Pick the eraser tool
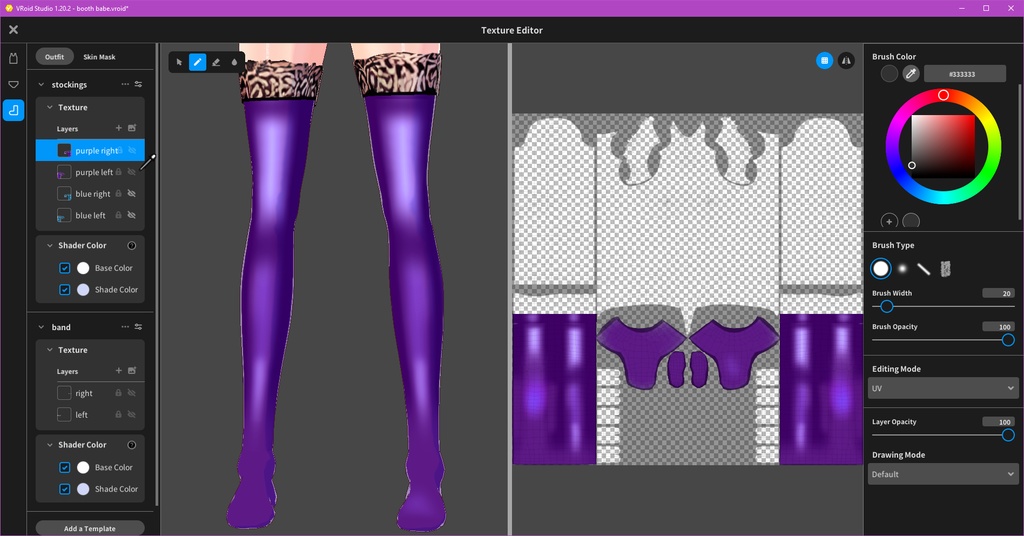 (216, 62)
